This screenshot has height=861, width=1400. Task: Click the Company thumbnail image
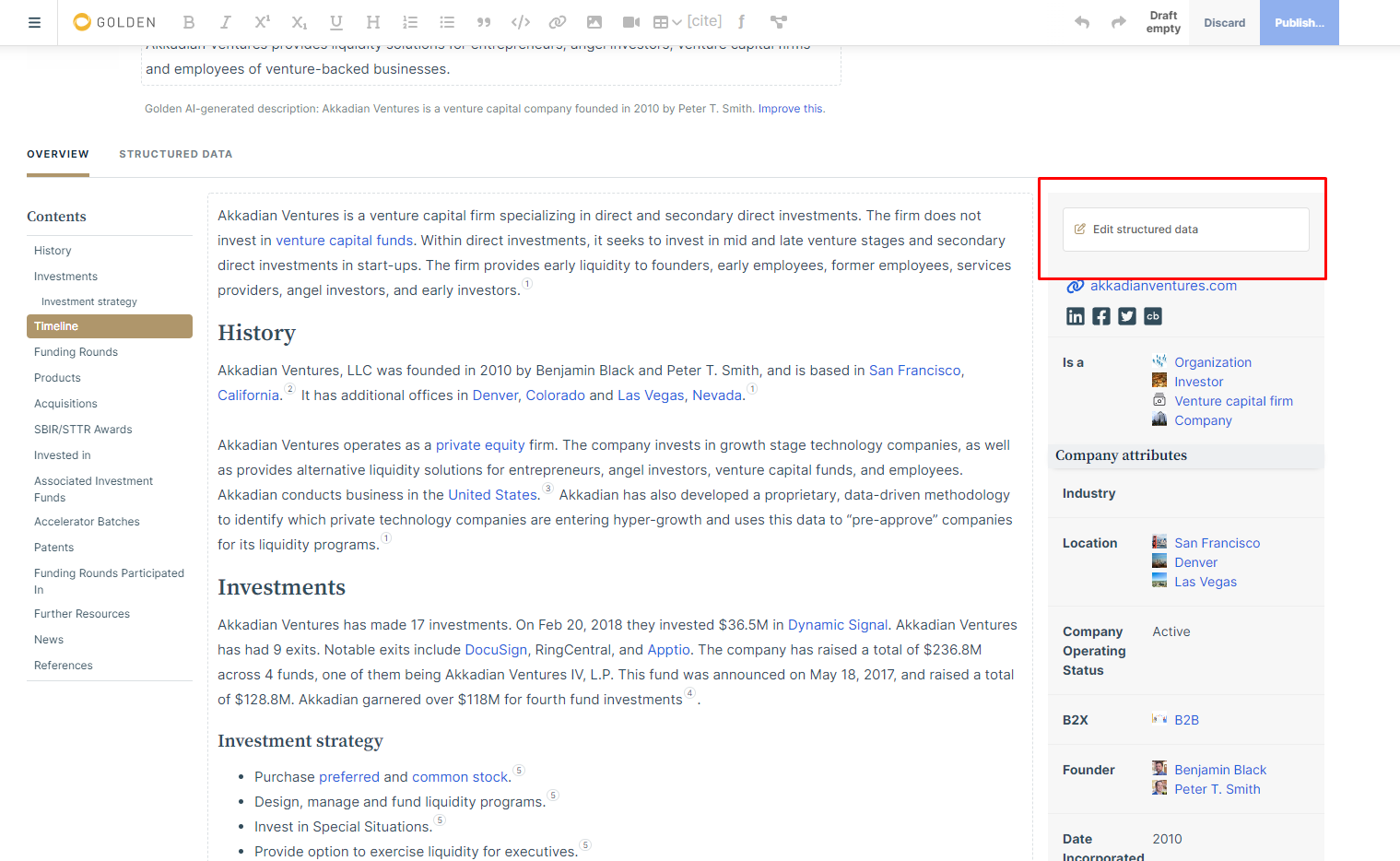1159,419
